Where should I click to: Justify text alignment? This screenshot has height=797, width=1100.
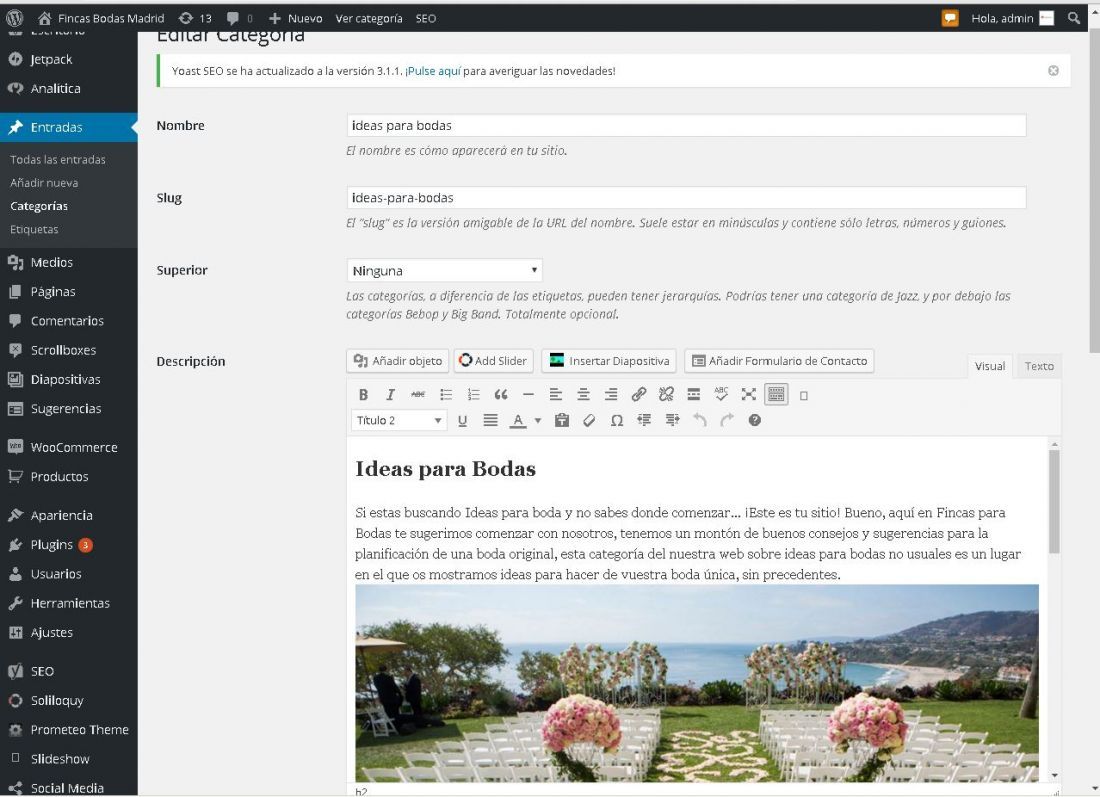click(x=490, y=420)
